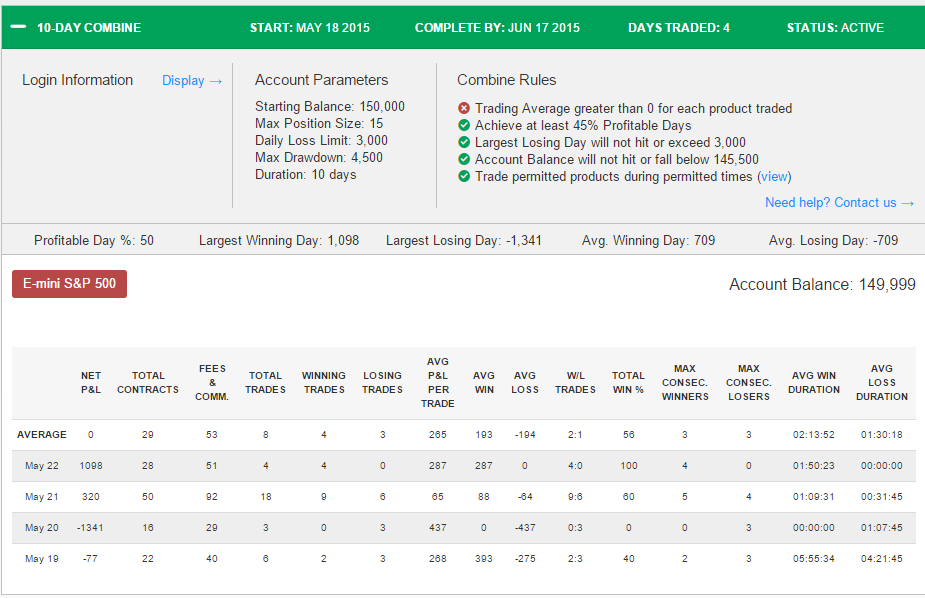Click Largest Winning Day: 1,098 stat
This screenshot has height=598, width=925.
(279, 241)
